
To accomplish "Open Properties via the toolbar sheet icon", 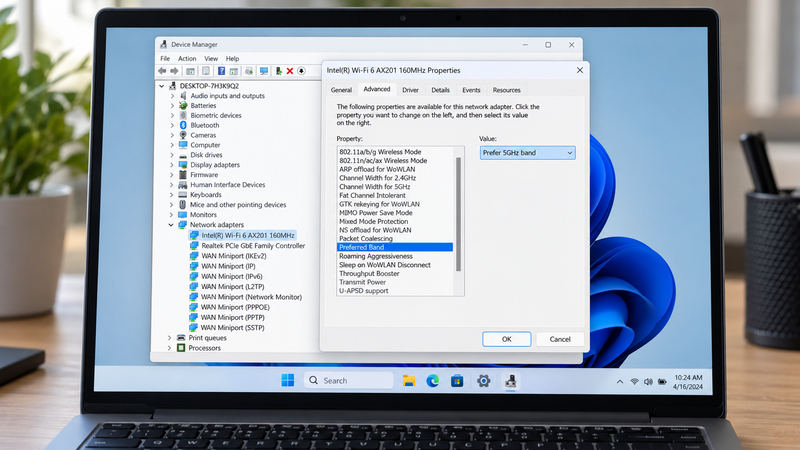I will coord(206,71).
